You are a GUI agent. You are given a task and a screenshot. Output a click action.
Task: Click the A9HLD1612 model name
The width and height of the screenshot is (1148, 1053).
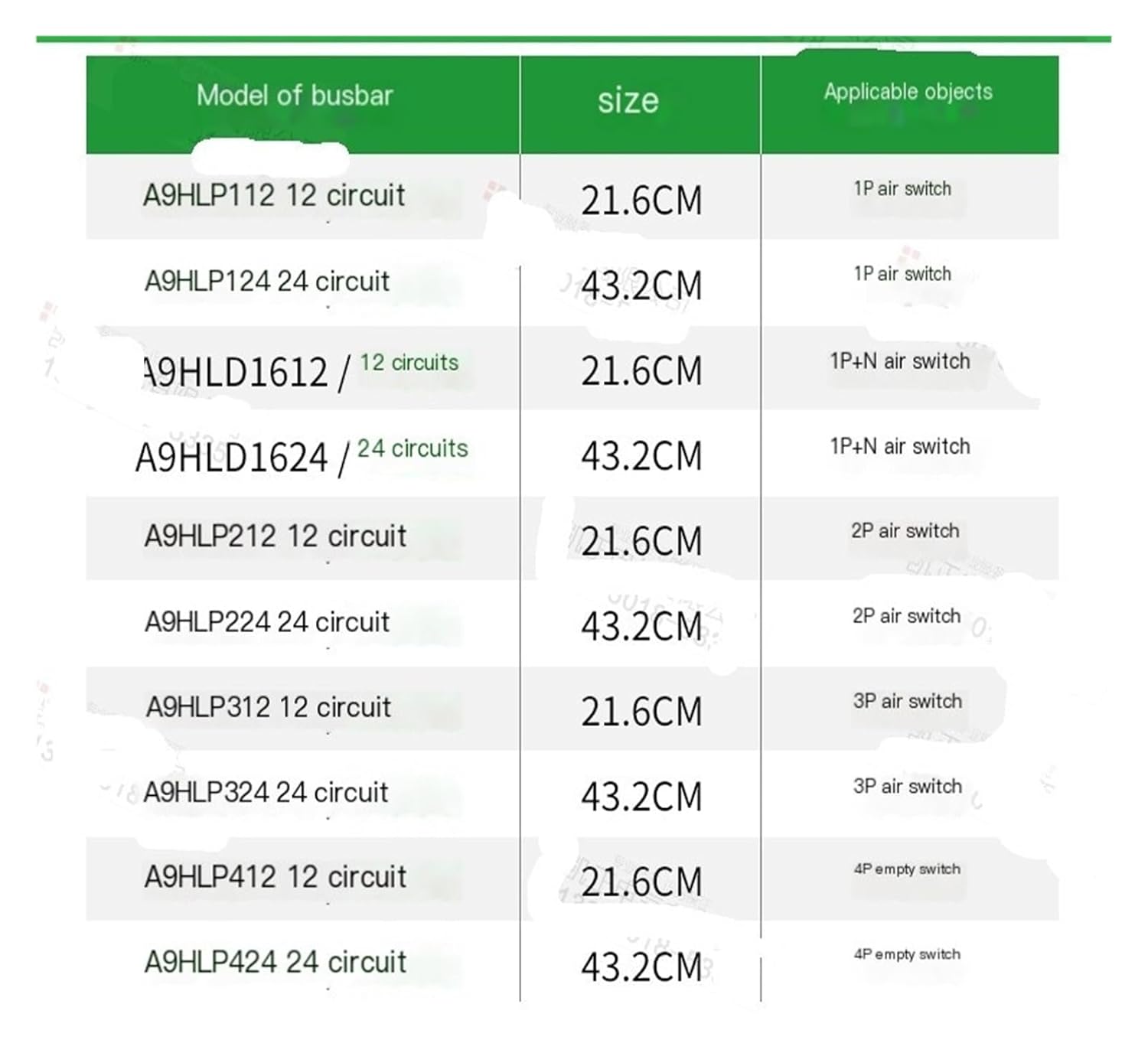(x=236, y=372)
